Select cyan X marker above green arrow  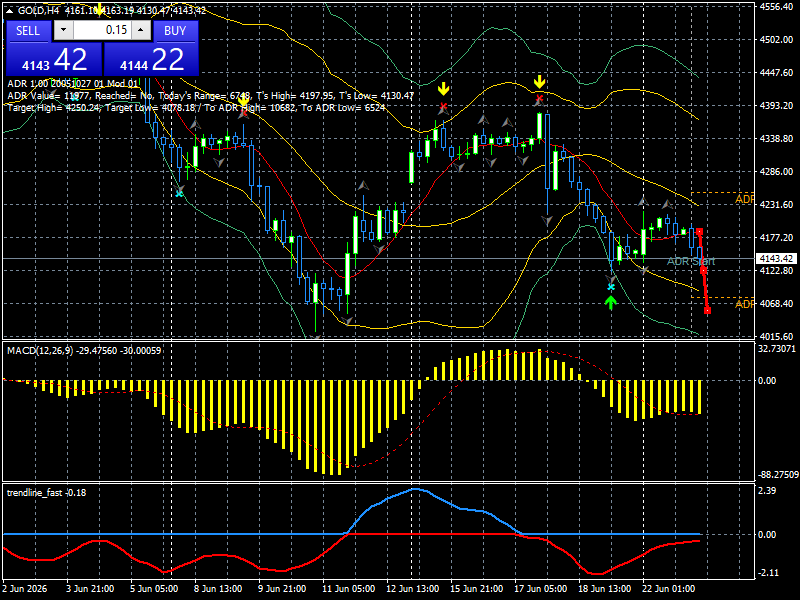point(611,287)
